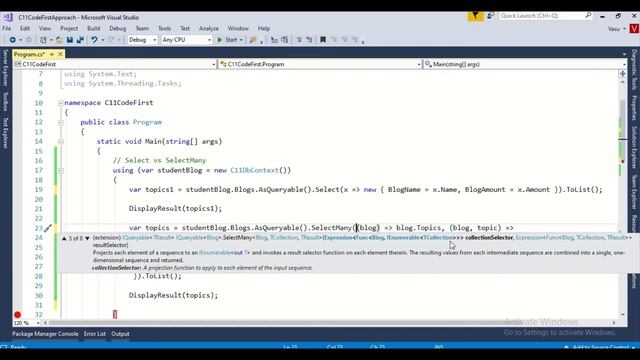
Task: Click the Navigate Backward toolbar icon
Action: point(12,40)
